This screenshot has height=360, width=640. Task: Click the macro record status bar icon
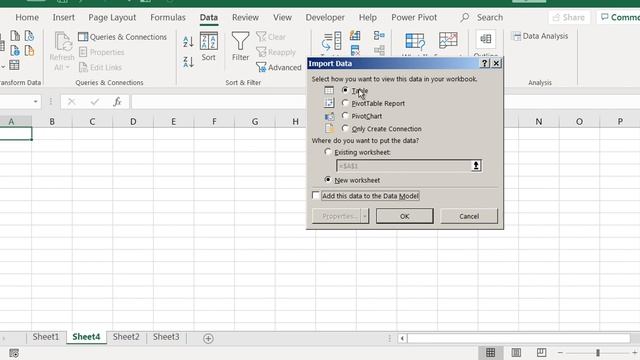(14, 353)
